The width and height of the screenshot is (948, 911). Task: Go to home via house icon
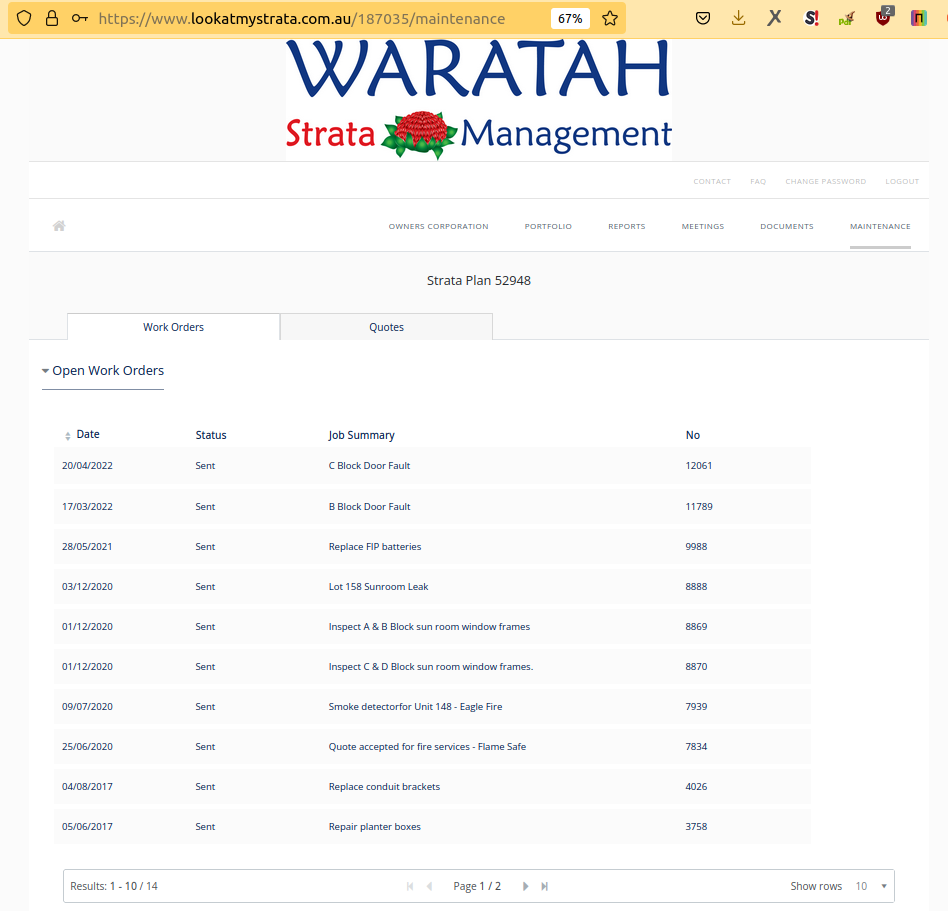click(x=59, y=226)
